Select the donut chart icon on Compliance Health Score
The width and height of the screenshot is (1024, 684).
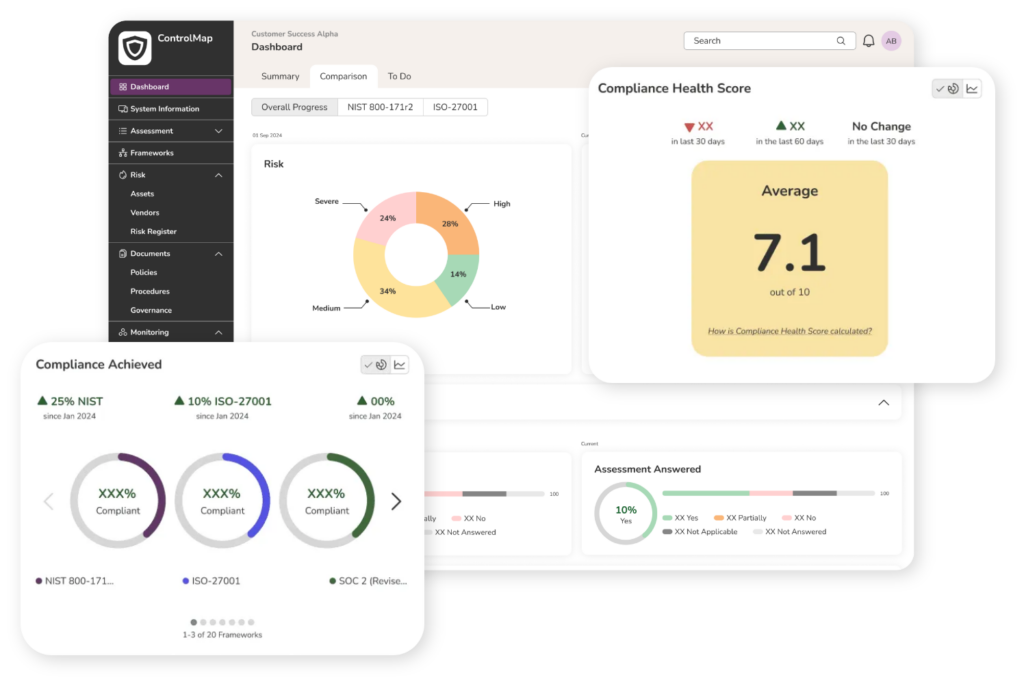[953, 88]
